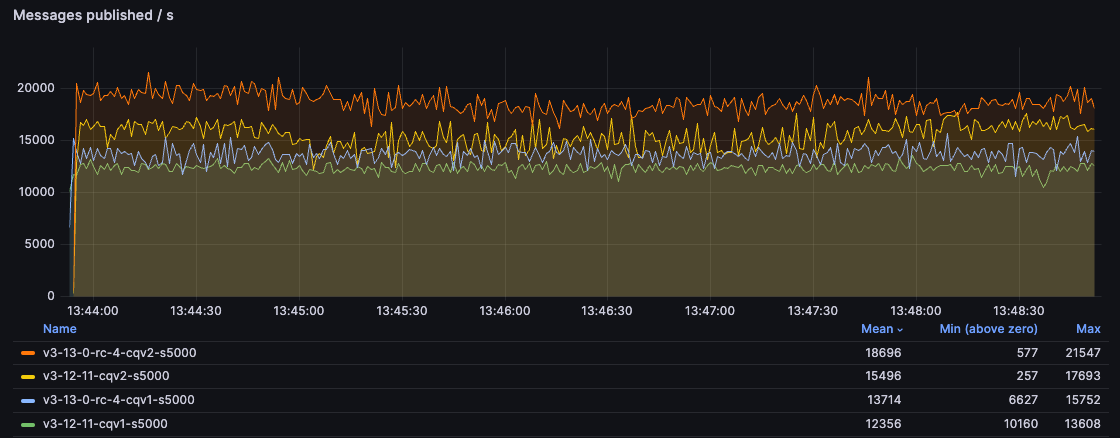The height and width of the screenshot is (438, 1120).
Task: Toggle the v3-12-11-cqv1-s5000 legend entry
Action: (105, 424)
